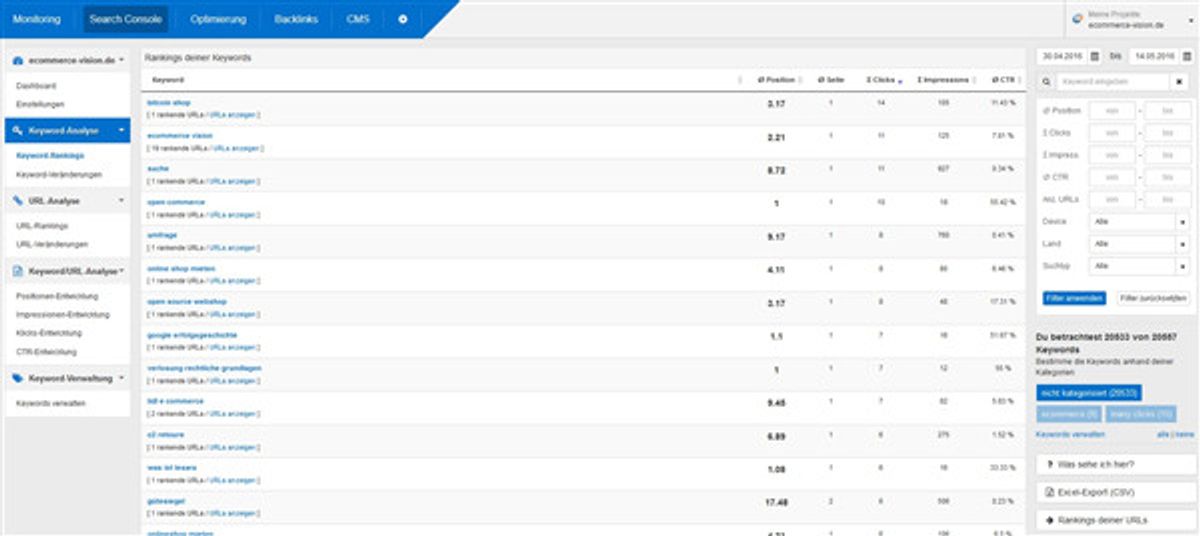Screen dimensions: 1200x536
Task: Open Klicks-Entwicklung in the sidebar
Action: pyautogui.click(x=49, y=332)
